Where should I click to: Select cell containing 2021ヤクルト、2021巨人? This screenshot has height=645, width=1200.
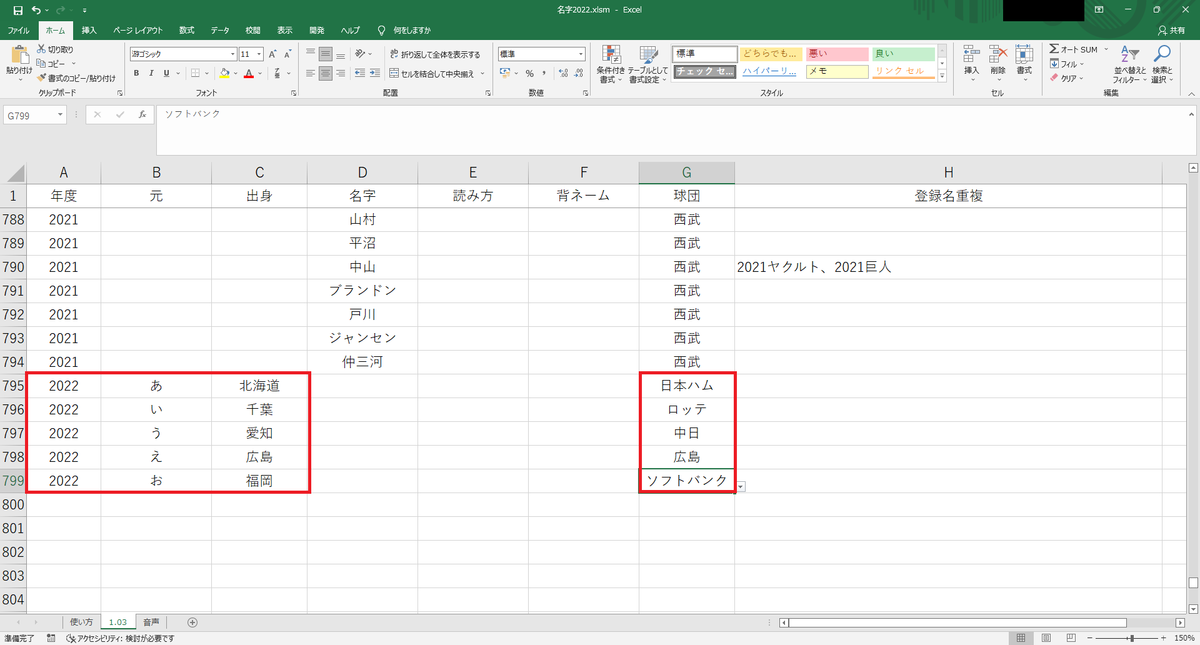coord(948,267)
